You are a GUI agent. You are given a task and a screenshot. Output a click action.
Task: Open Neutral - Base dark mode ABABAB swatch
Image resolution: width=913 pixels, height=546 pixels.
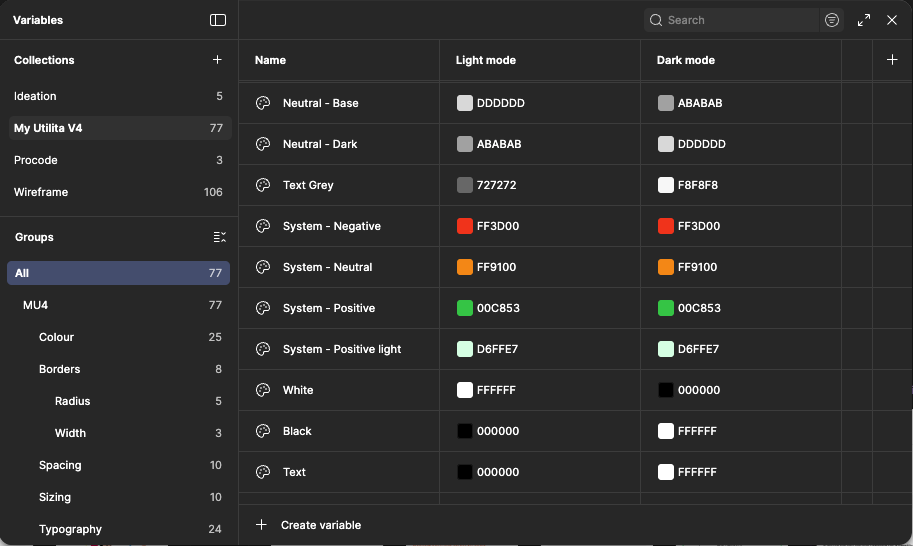666,103
